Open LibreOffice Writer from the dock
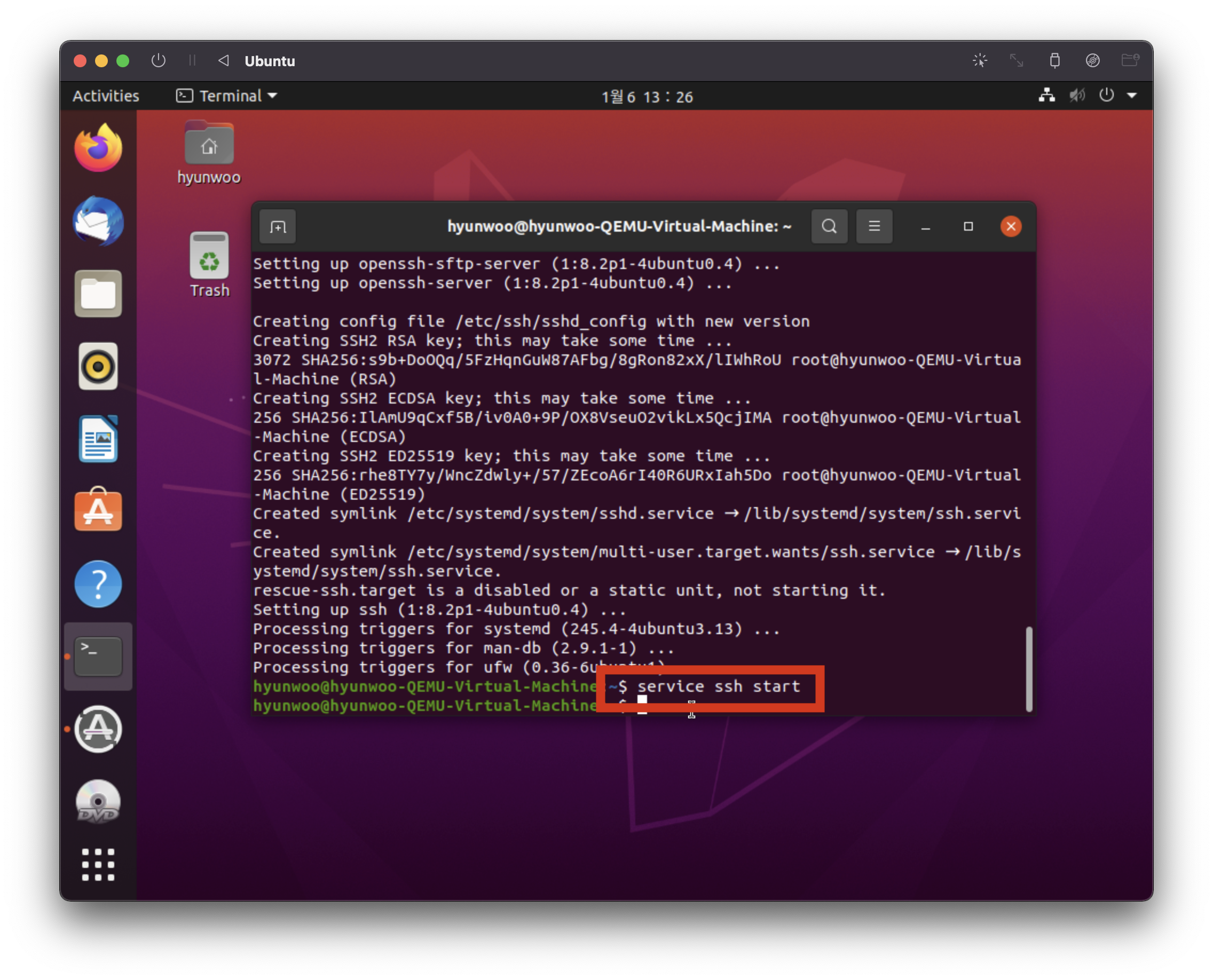1213x980 pixels. coord(98,439)
